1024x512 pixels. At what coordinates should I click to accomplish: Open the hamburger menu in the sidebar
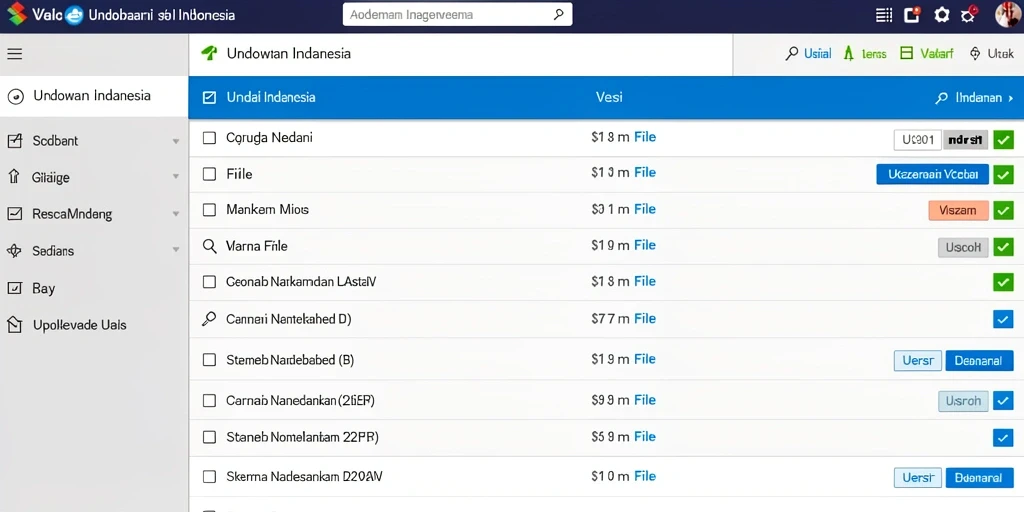click(x=14, y=54)
